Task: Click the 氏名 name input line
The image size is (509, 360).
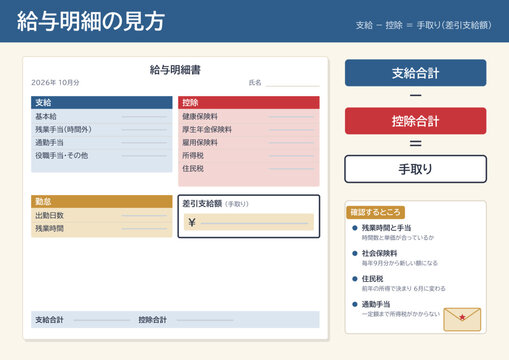Action: coord(293,86)
